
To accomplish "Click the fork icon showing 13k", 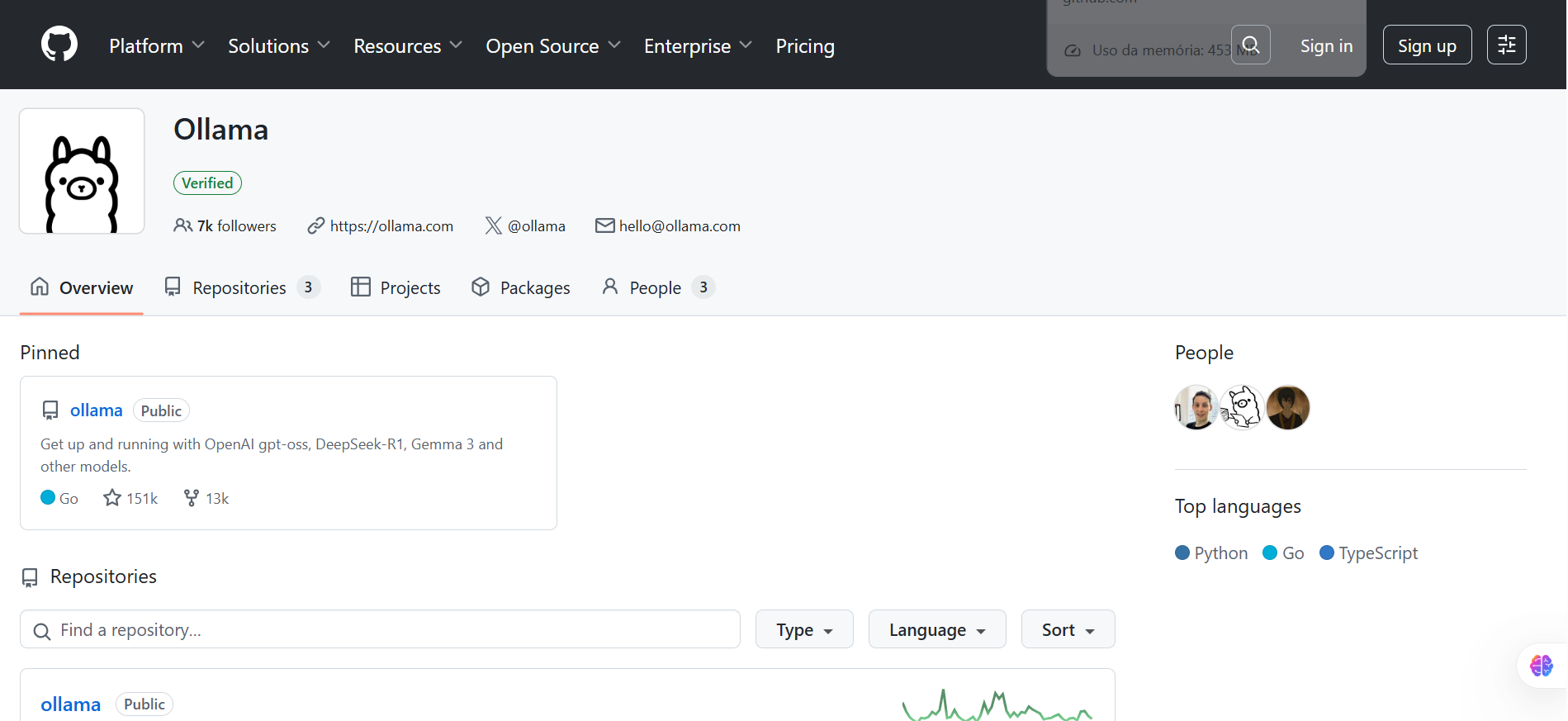I will [192, 498].
